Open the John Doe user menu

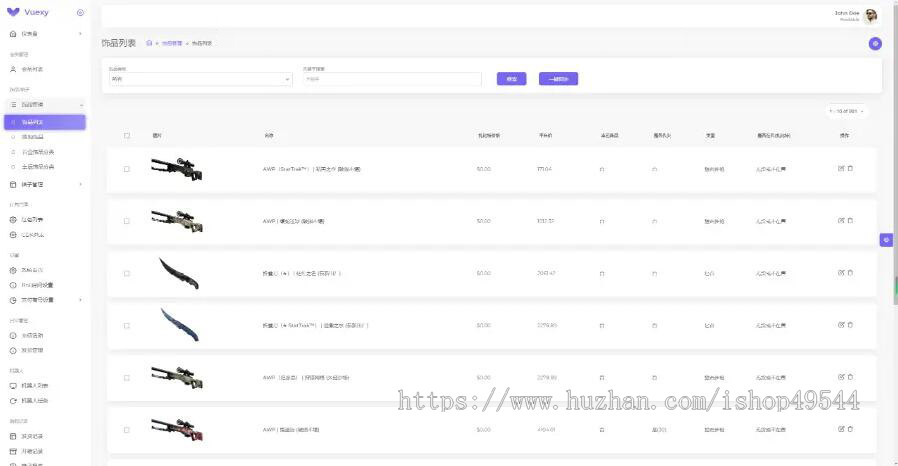pos(856,16)
